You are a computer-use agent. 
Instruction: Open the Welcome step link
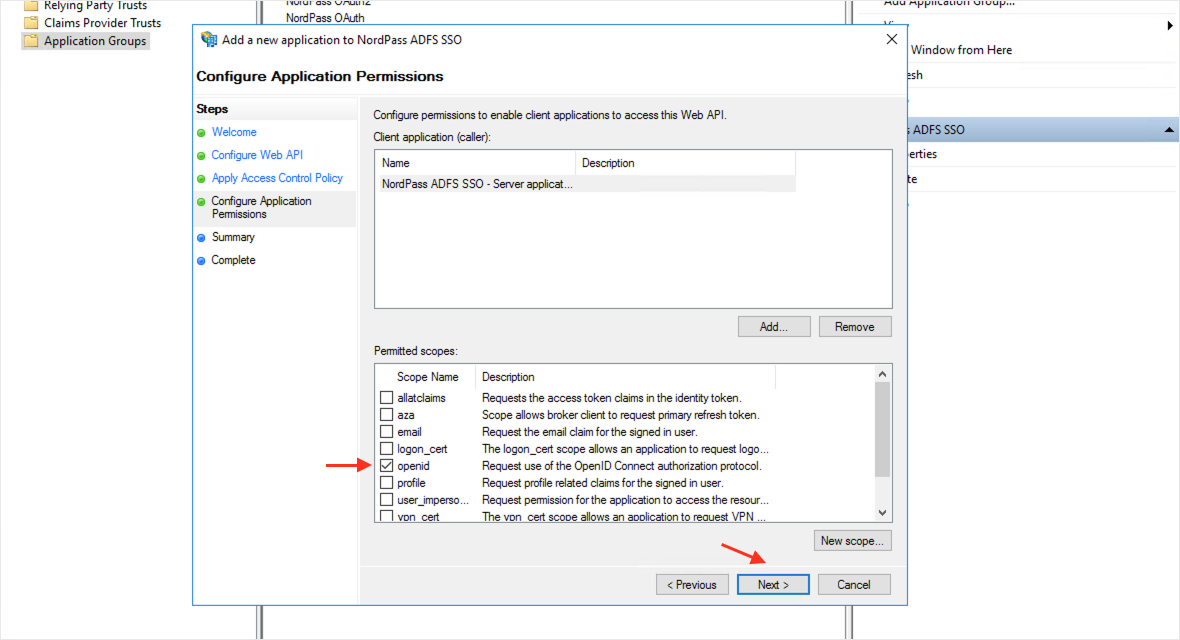tap(234, 132)
